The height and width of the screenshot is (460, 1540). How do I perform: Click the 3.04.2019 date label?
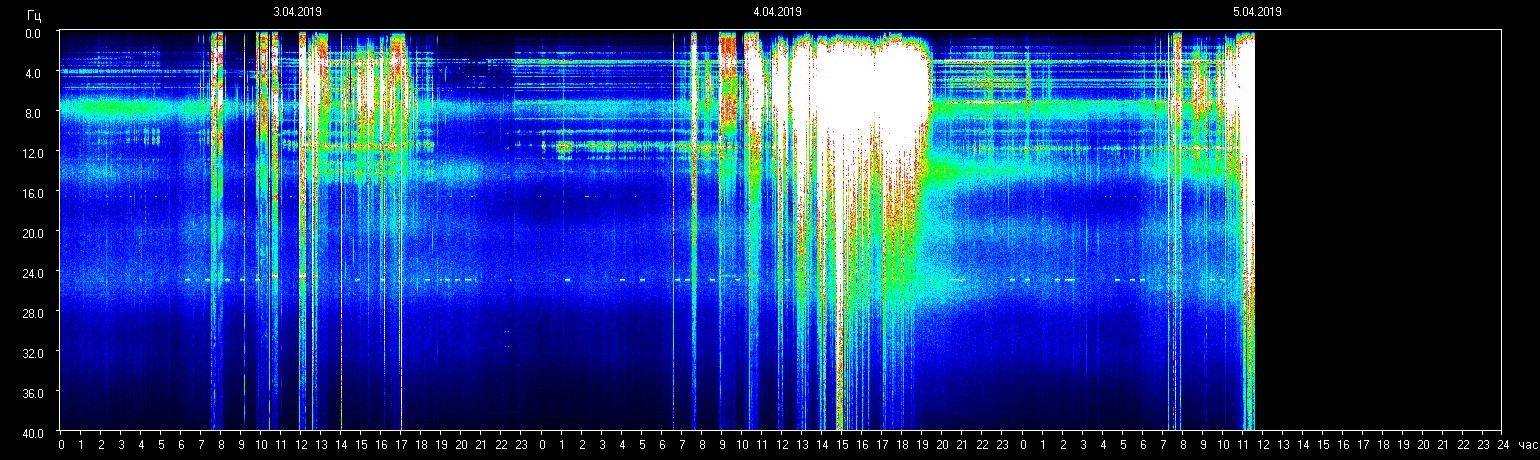click(297, 12)
